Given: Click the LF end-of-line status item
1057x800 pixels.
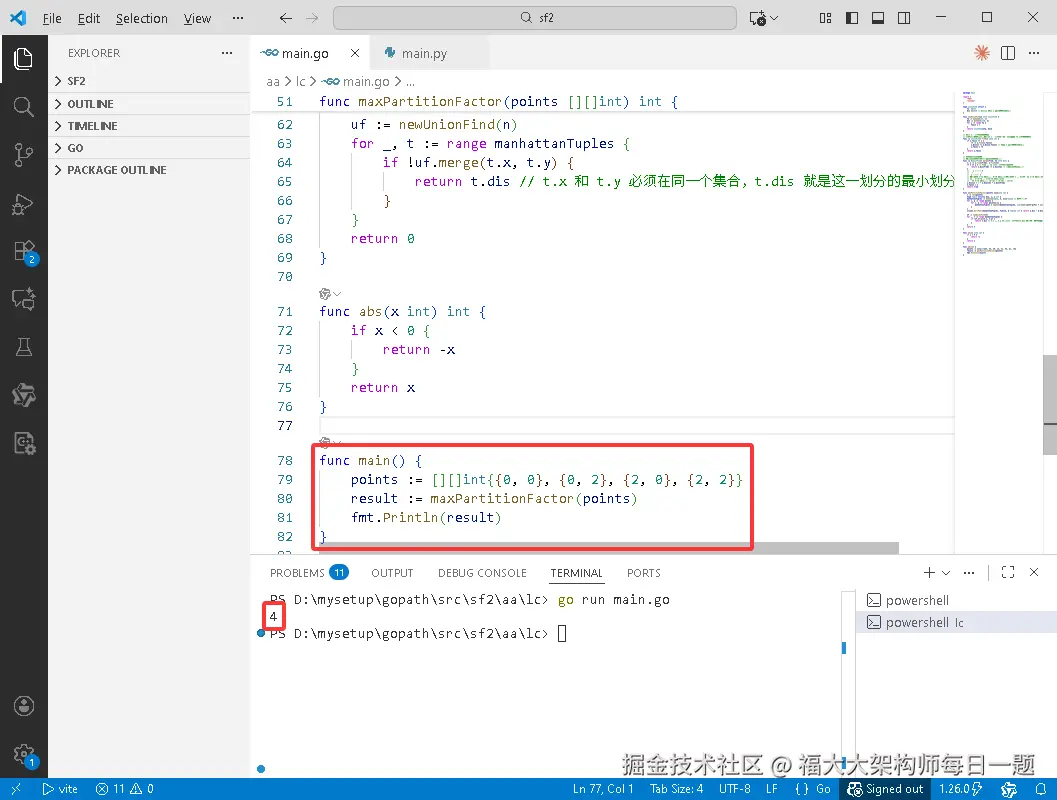Looking at the screenshot, I should click(772, 789).
